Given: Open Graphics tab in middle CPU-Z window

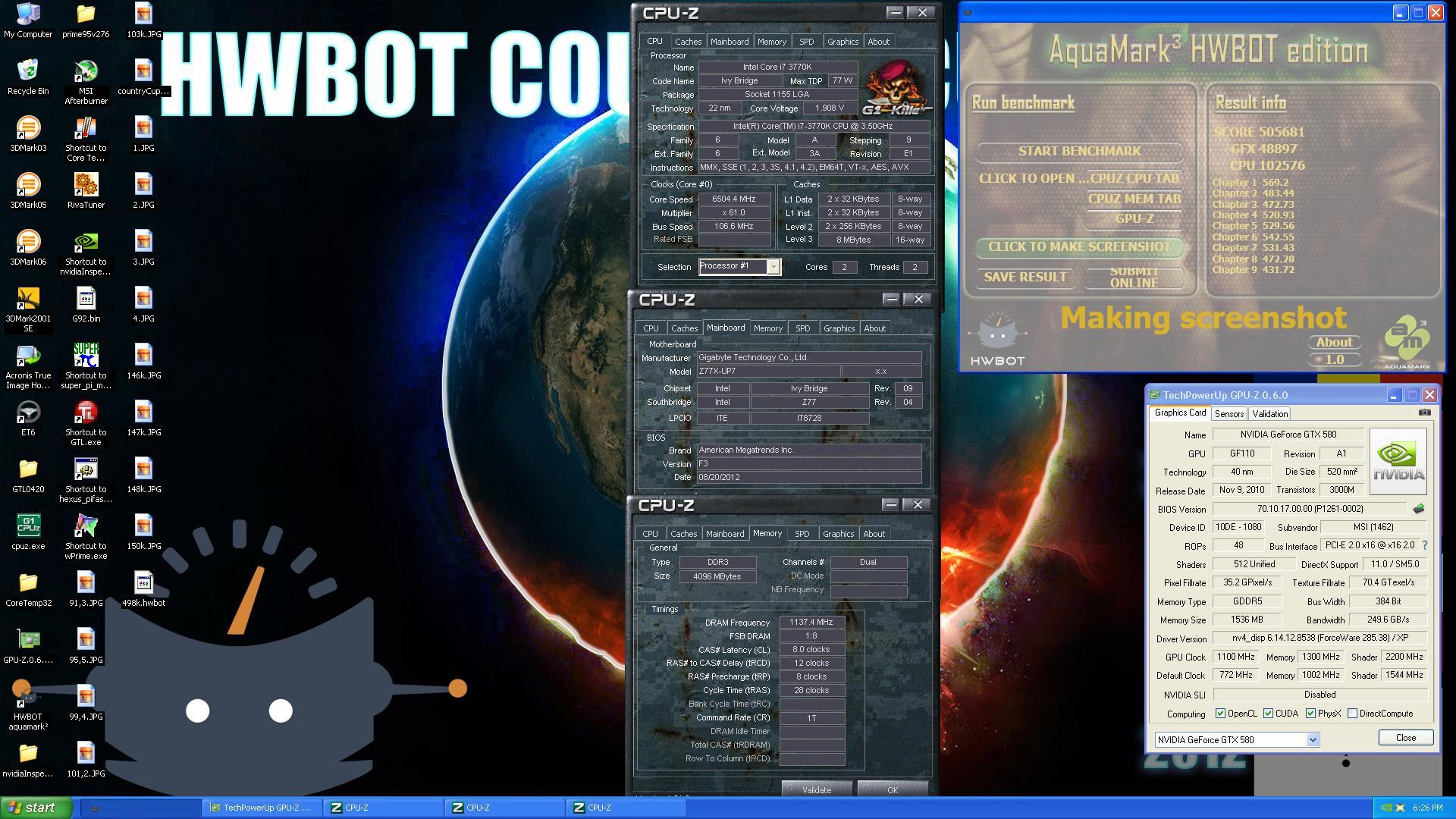Looking at the screenshot, I should pos(839,328).
